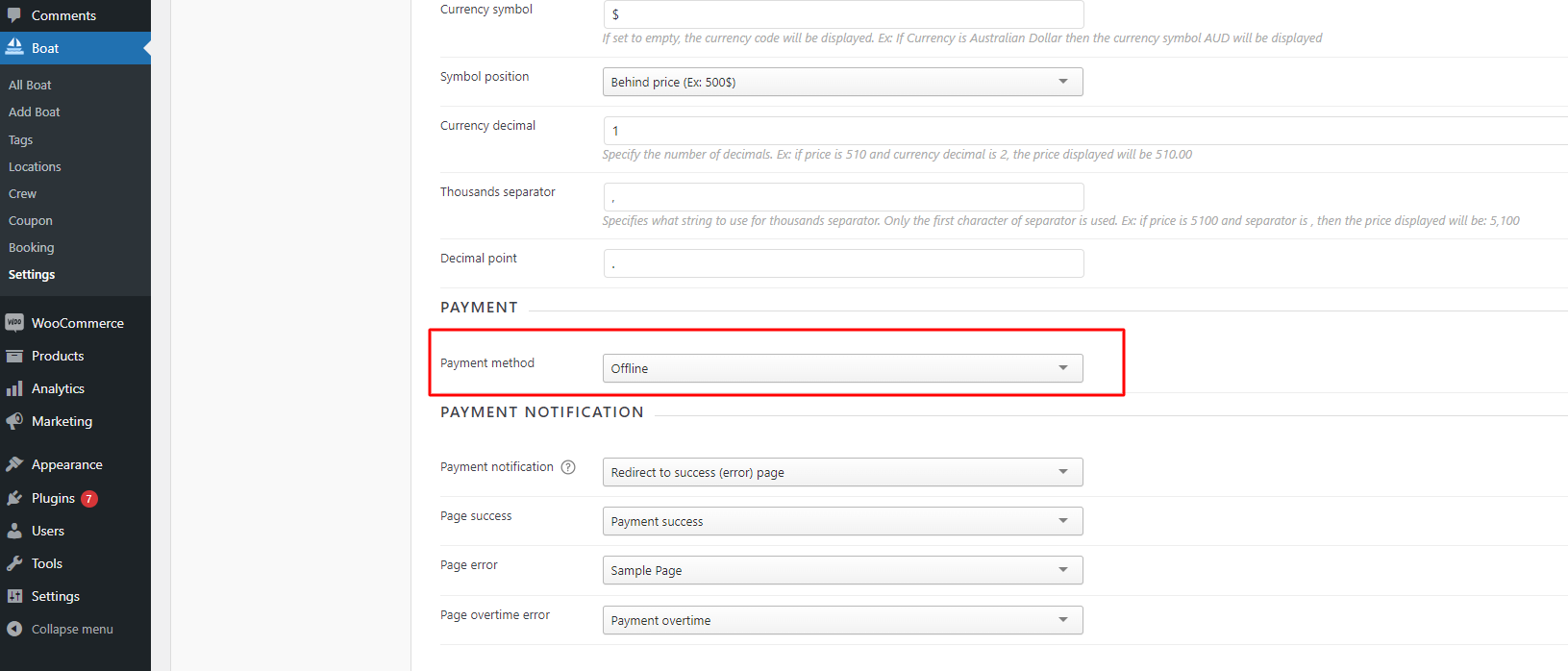Click the Currency decimal input field
The image size is (1568, 671).
click(1085, 131)
